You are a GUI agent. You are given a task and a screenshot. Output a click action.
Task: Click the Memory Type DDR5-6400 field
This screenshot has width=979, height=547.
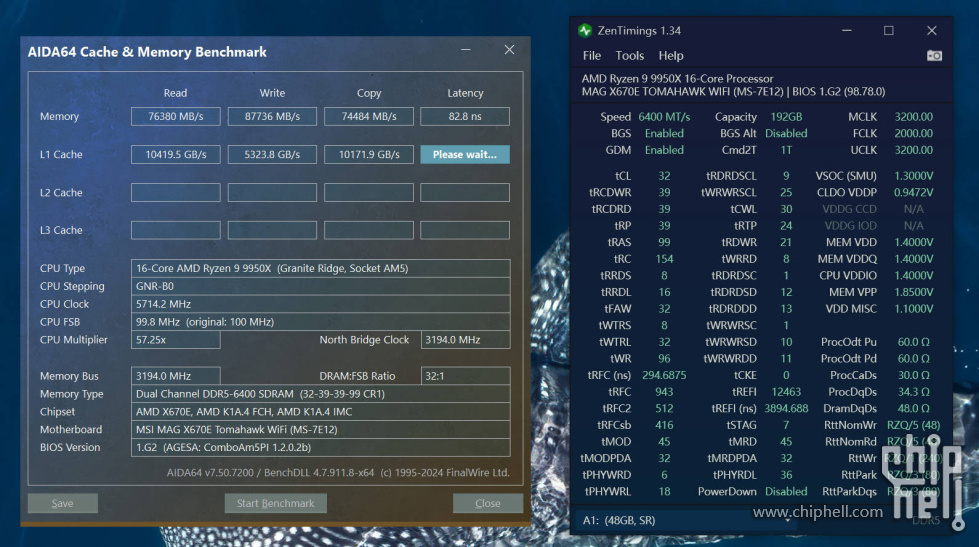click(x=320, y=394)
